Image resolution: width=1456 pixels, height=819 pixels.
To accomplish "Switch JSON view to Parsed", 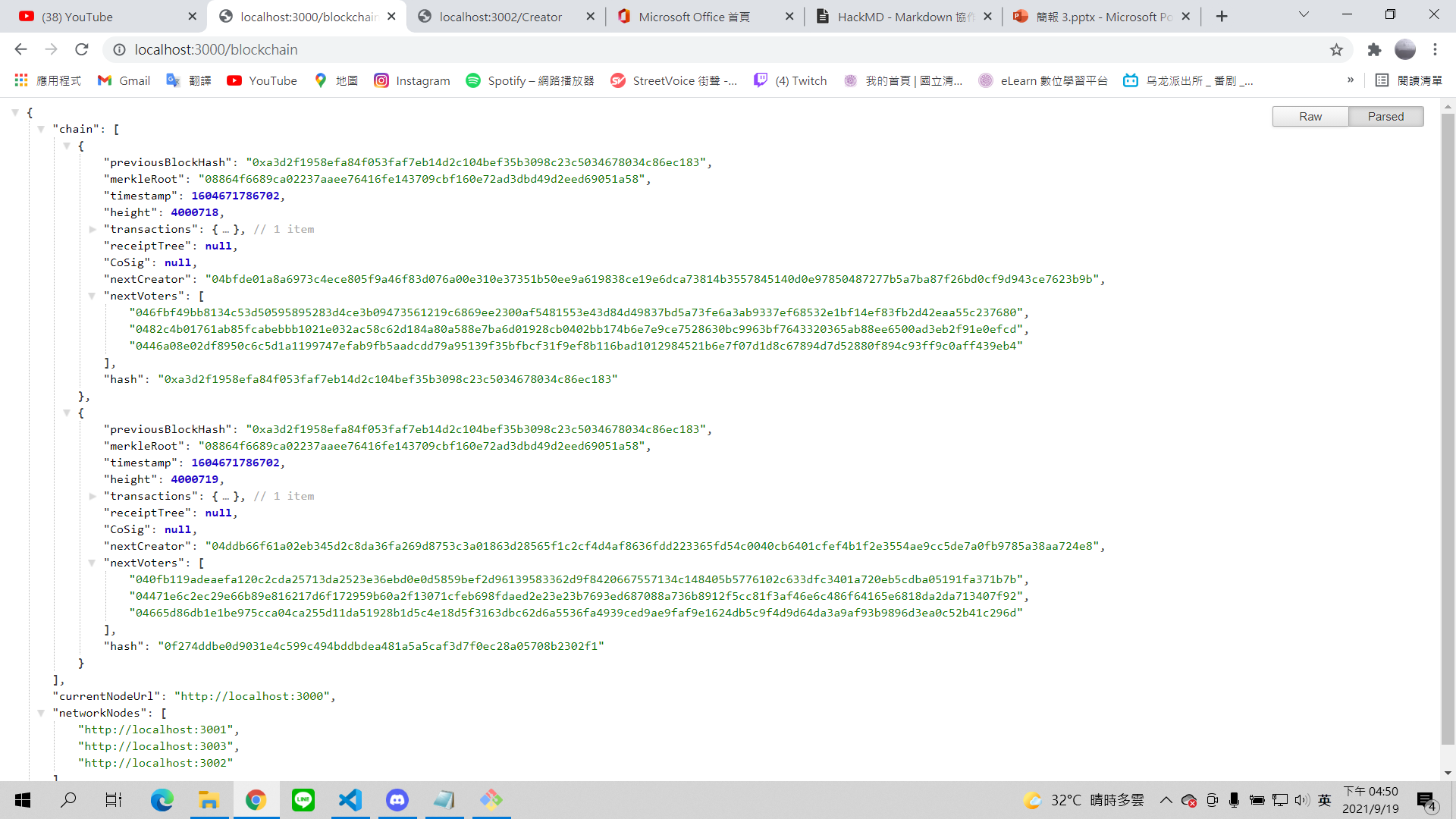I will [1385, 116].
